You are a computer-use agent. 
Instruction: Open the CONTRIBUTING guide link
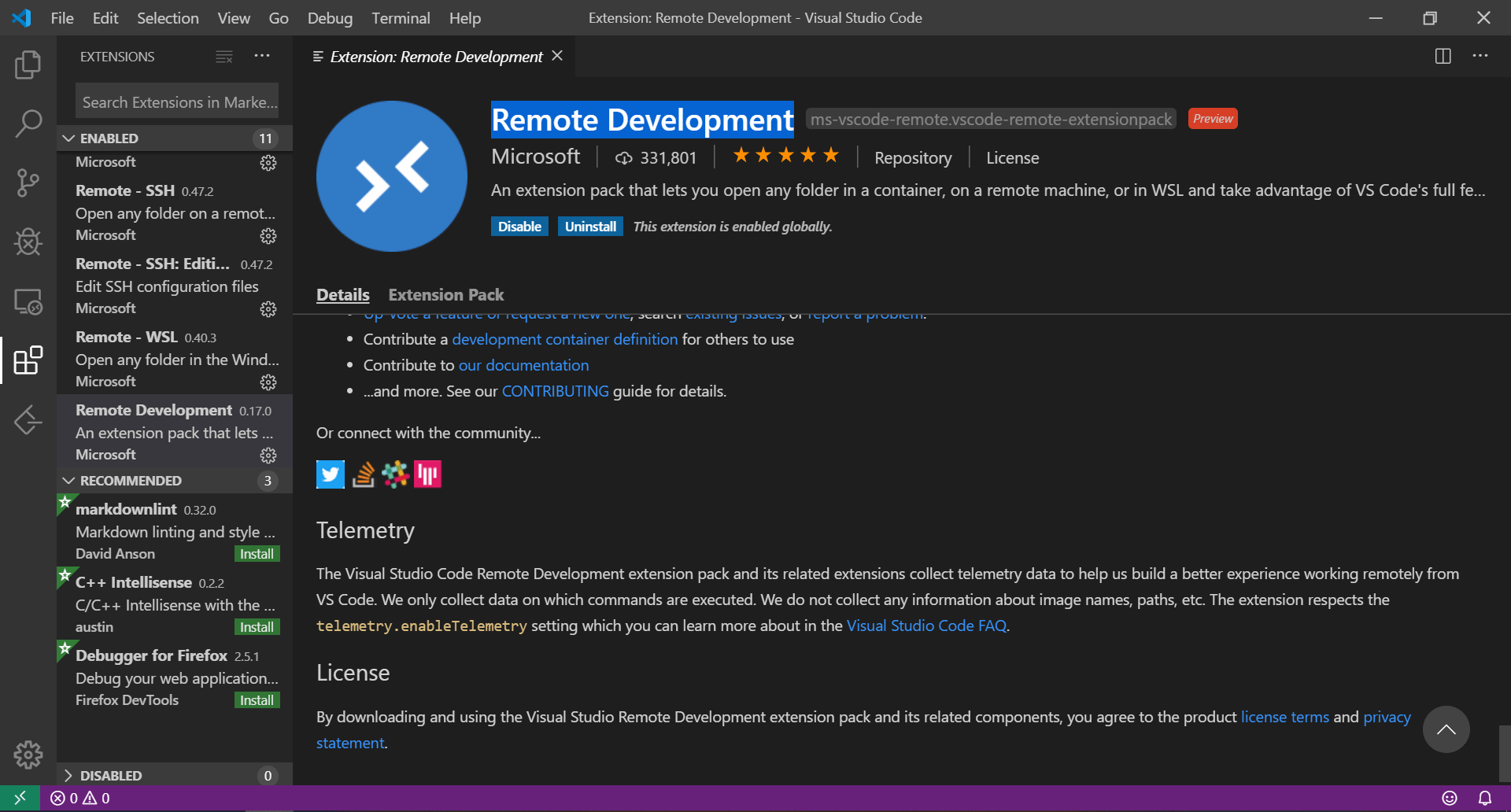tap(555, 391)
